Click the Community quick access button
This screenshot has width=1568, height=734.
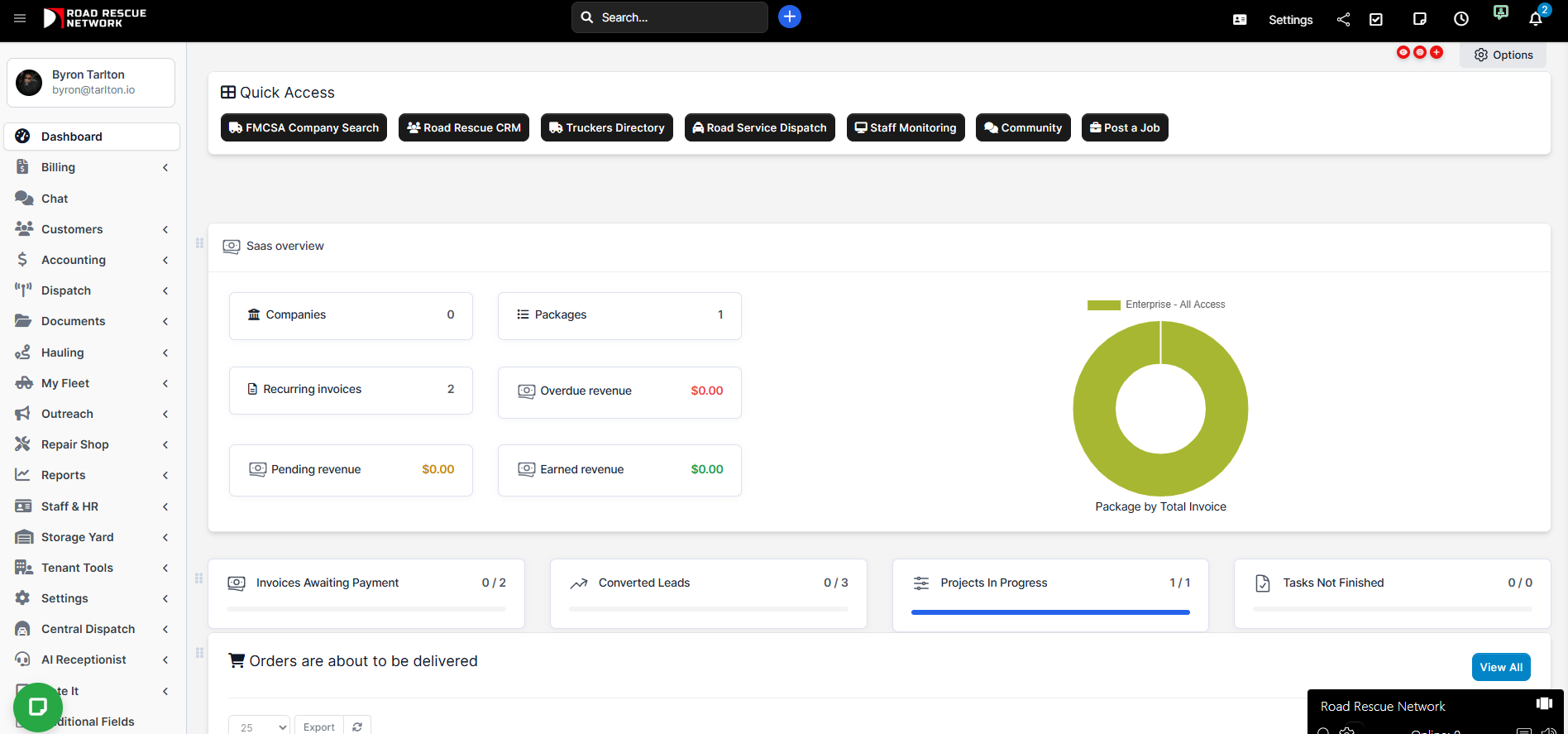(x=1023, y=127)
